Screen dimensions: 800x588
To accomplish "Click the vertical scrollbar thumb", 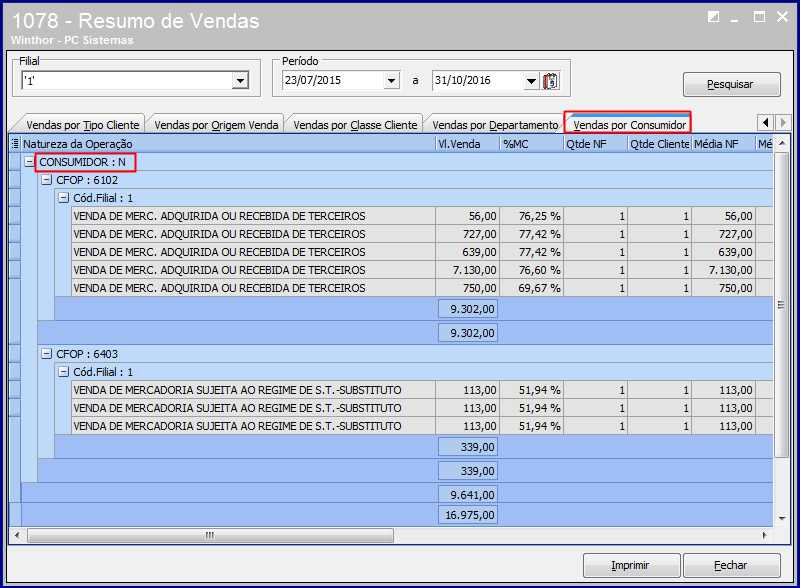I will (x=782, y=305).
